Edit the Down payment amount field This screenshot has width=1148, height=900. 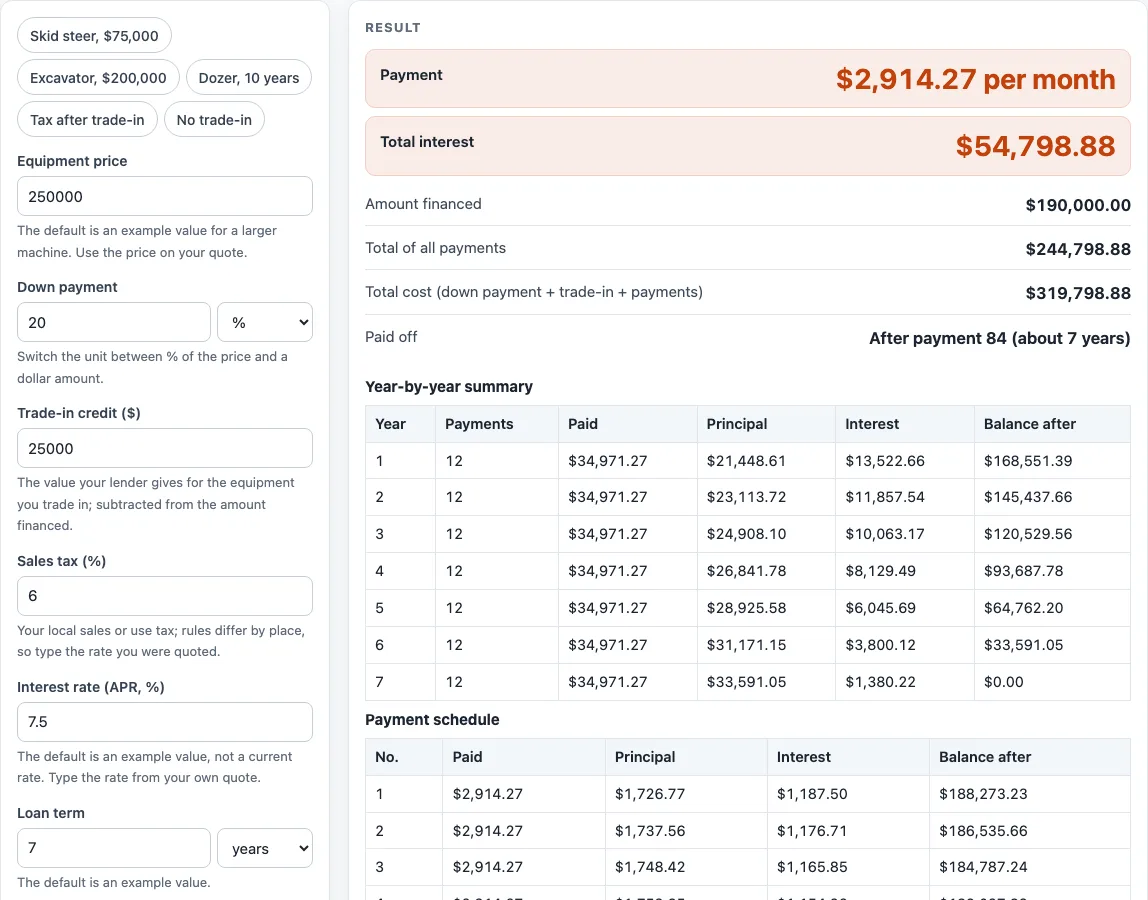pos(113,322)
